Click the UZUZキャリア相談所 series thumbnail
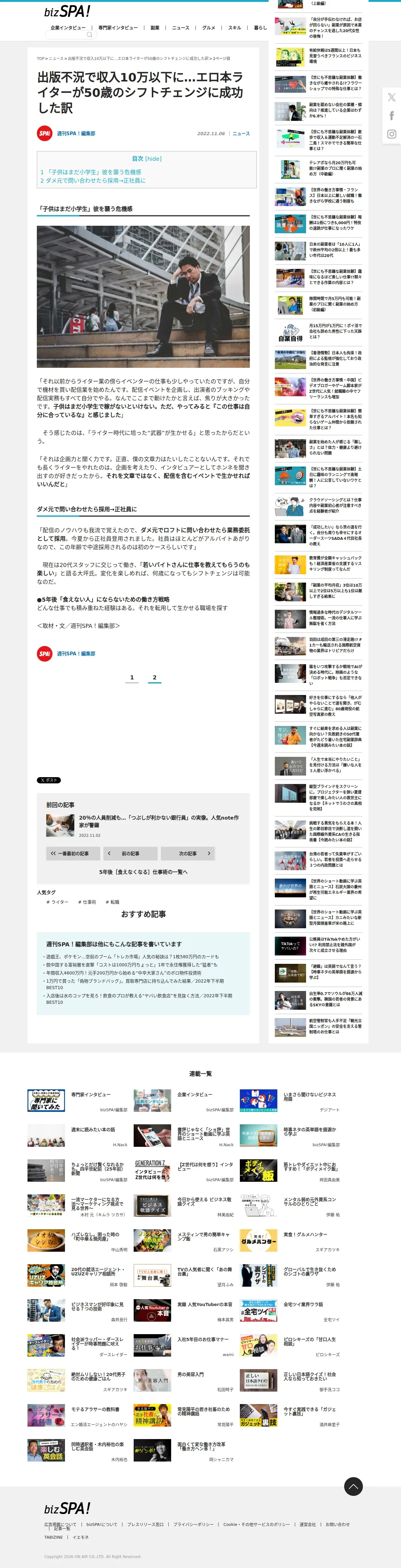Image resolution: width=401 pixels, height=1568 pixels. point(46,1276)
